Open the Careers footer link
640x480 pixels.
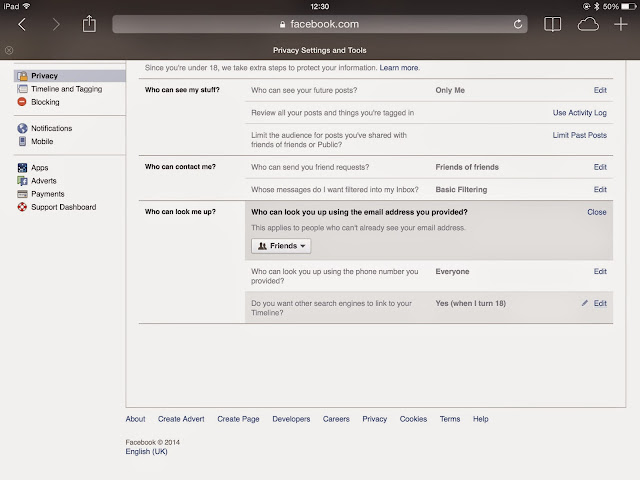336,419
